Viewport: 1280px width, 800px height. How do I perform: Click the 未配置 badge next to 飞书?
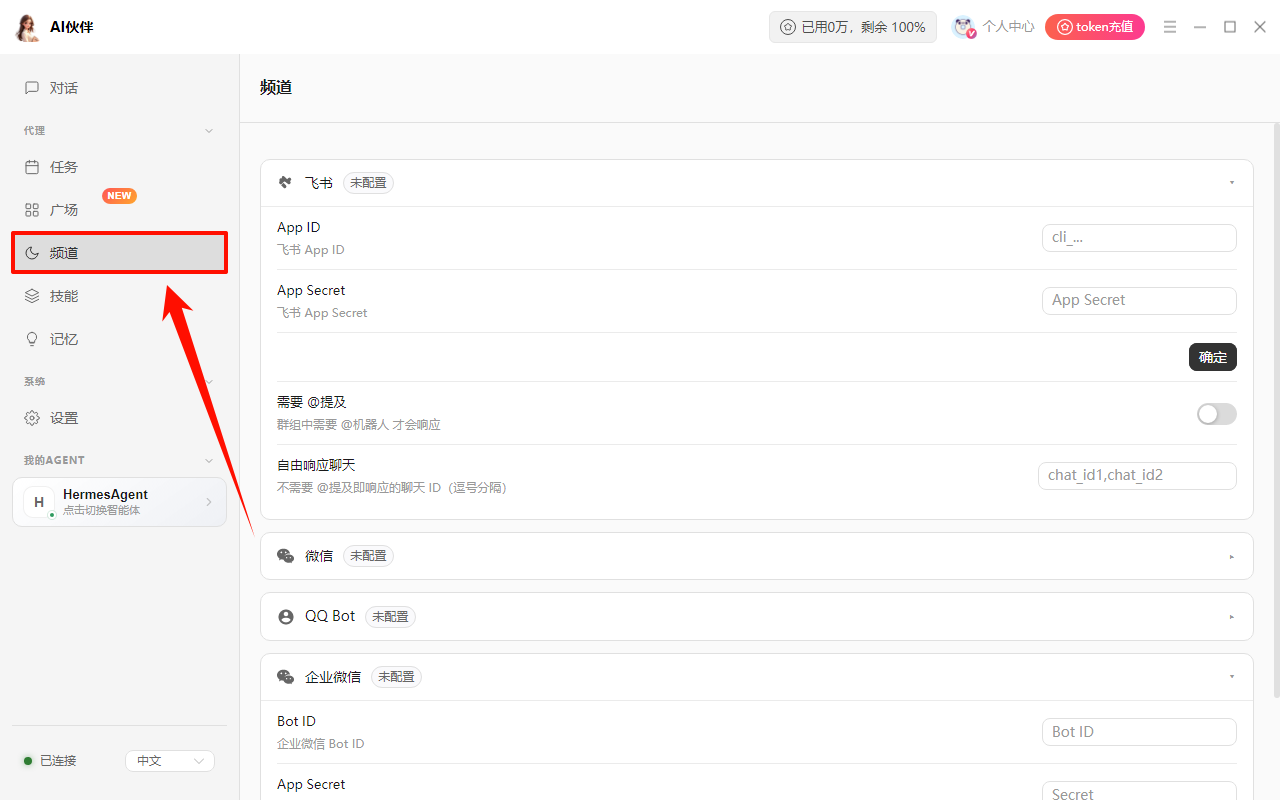point(368,183)
